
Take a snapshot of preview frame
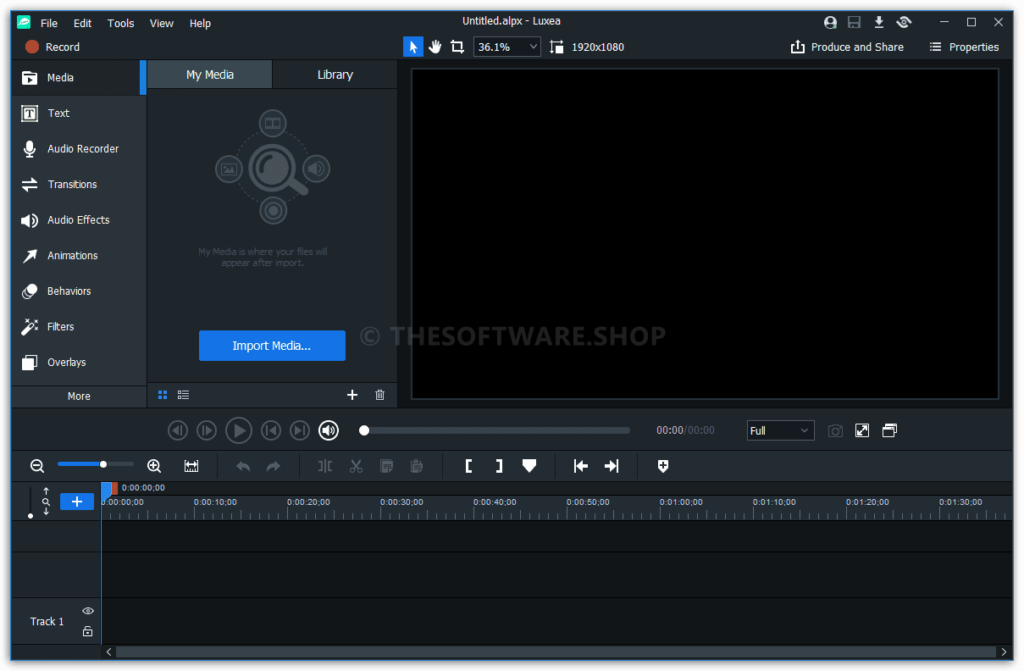pyautogui.click(x=835, y=431)
